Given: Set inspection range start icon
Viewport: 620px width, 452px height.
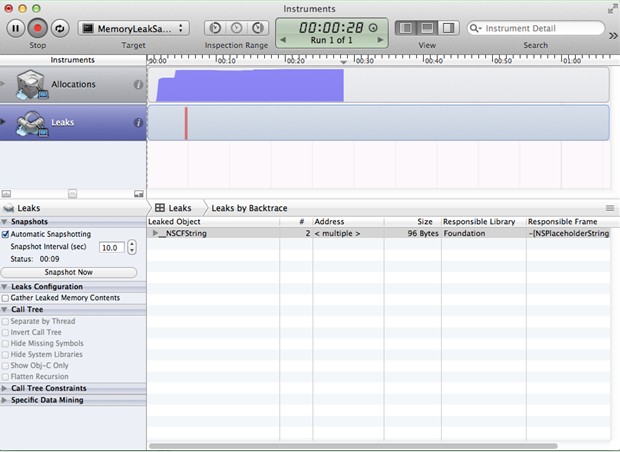Looking at the screenshot, I should (215, 28).
